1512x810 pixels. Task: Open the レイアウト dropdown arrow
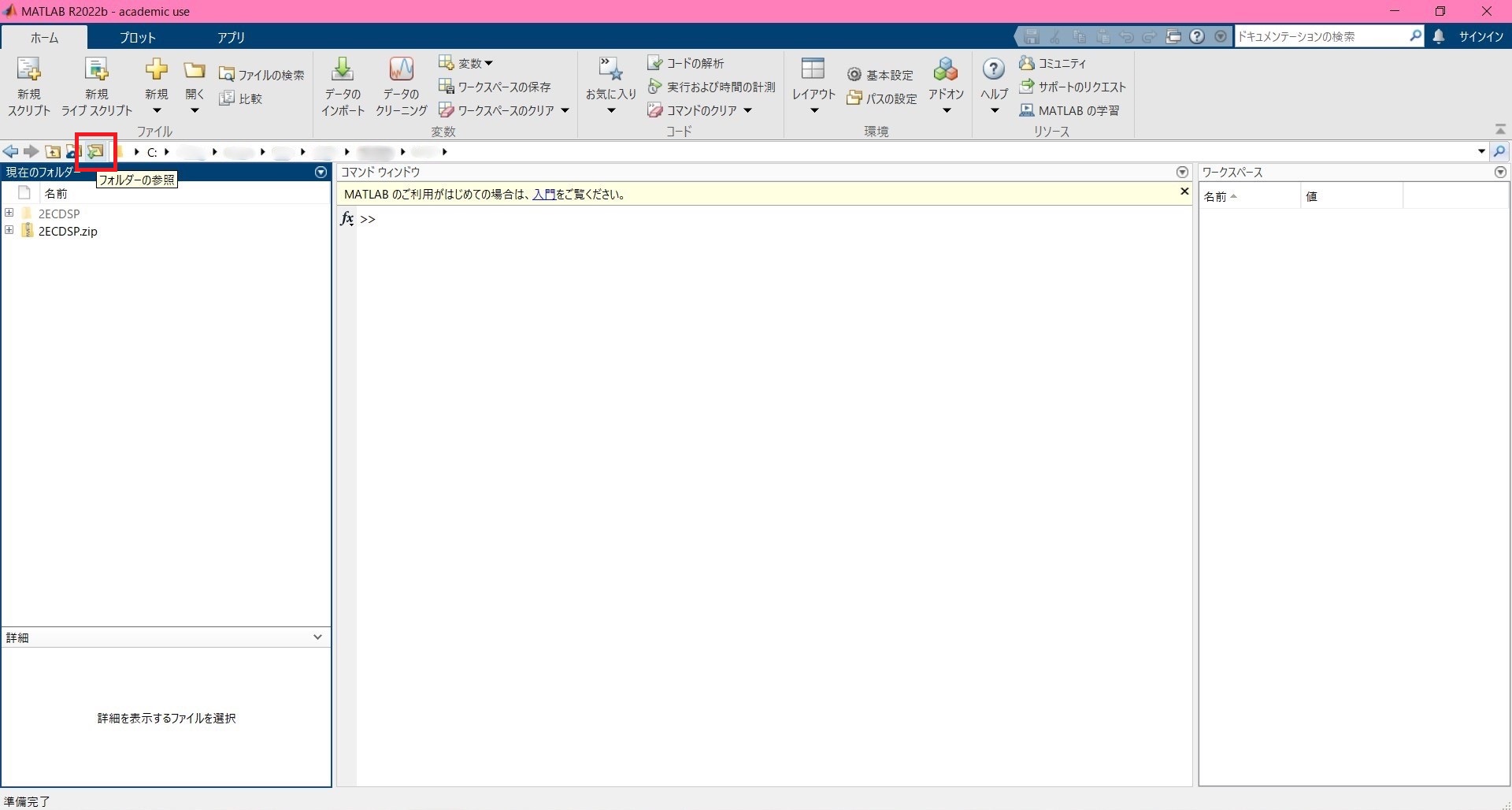click(x=814, y=111)
